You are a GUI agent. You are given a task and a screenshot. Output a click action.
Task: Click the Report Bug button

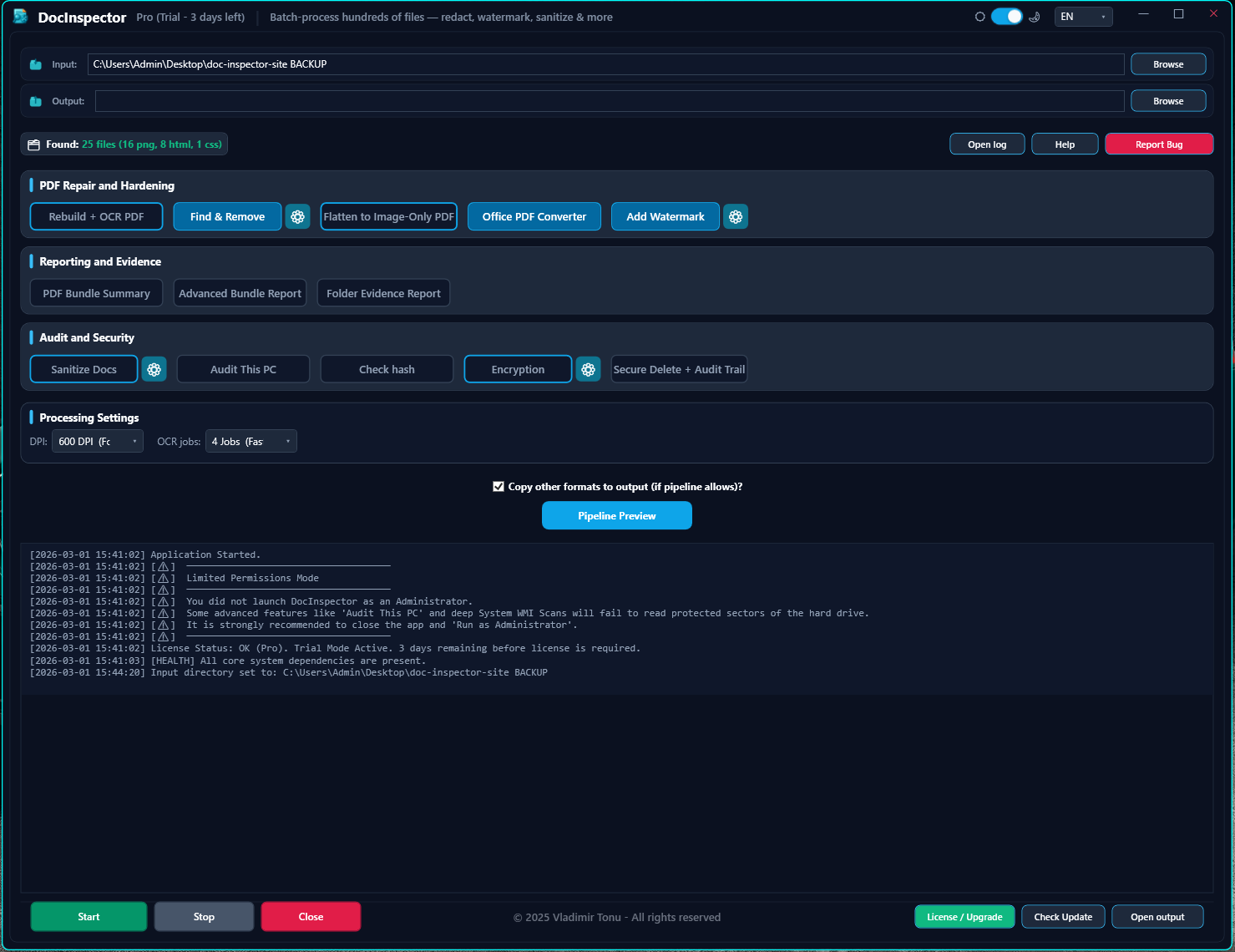pos(1159,144)
